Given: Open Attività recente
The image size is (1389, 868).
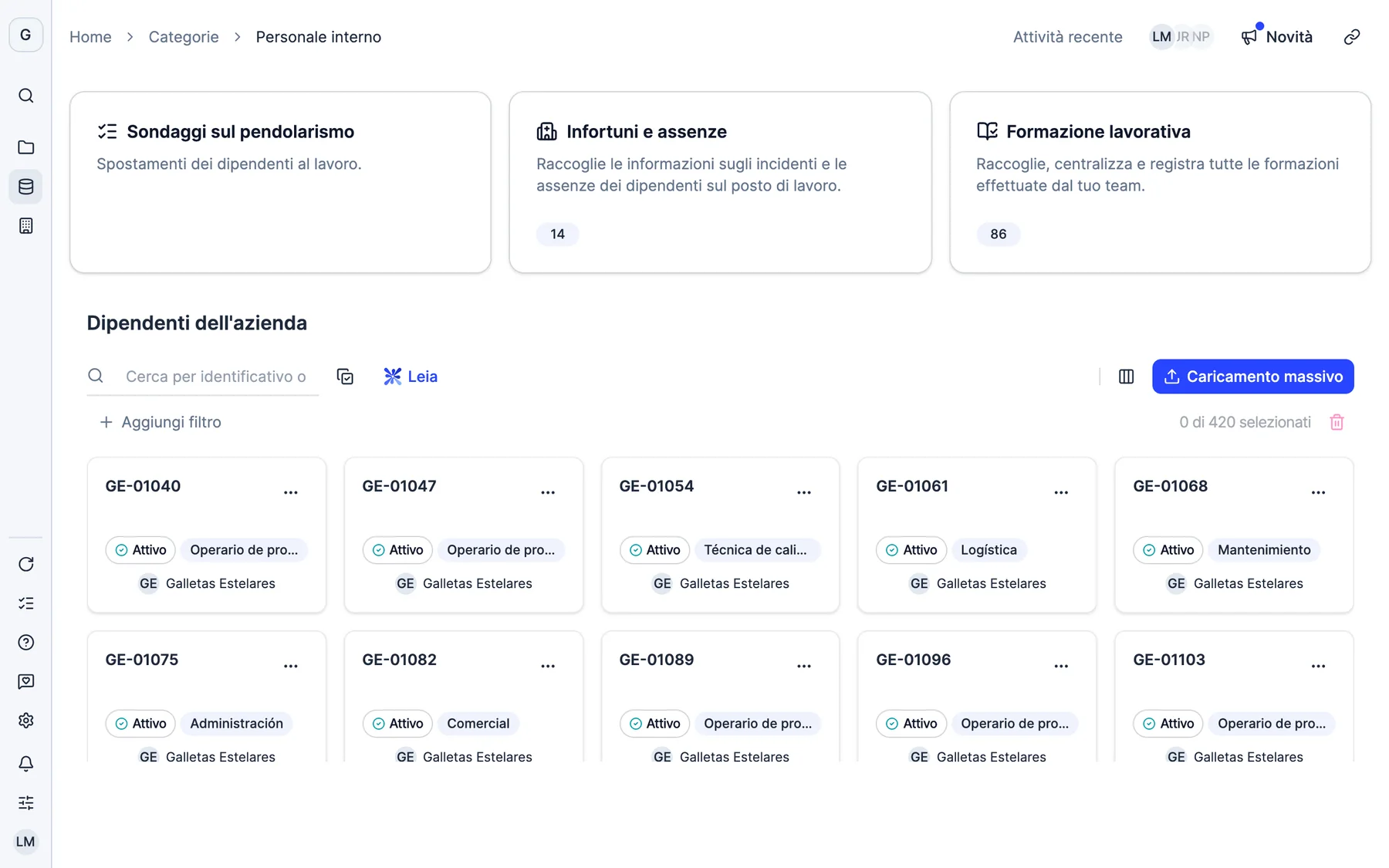Looking at the screenshot, I should pos(1067,37).
